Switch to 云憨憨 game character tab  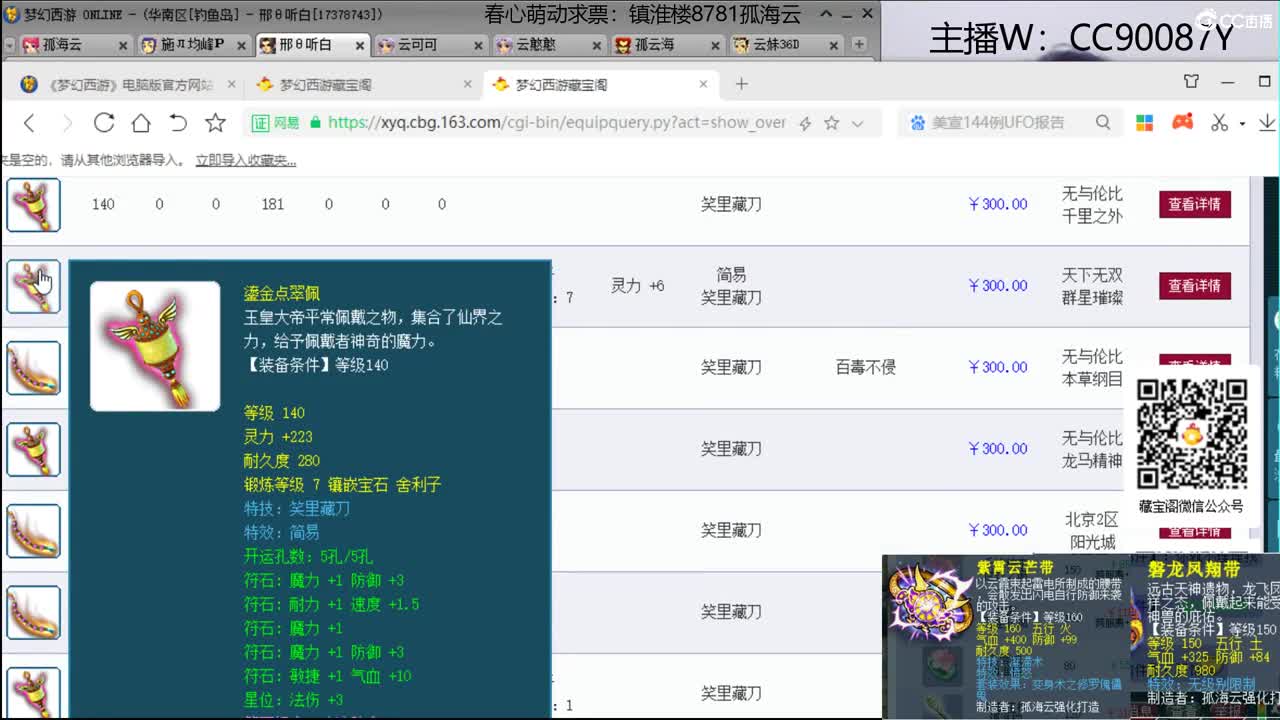click(x=548, y=45)
